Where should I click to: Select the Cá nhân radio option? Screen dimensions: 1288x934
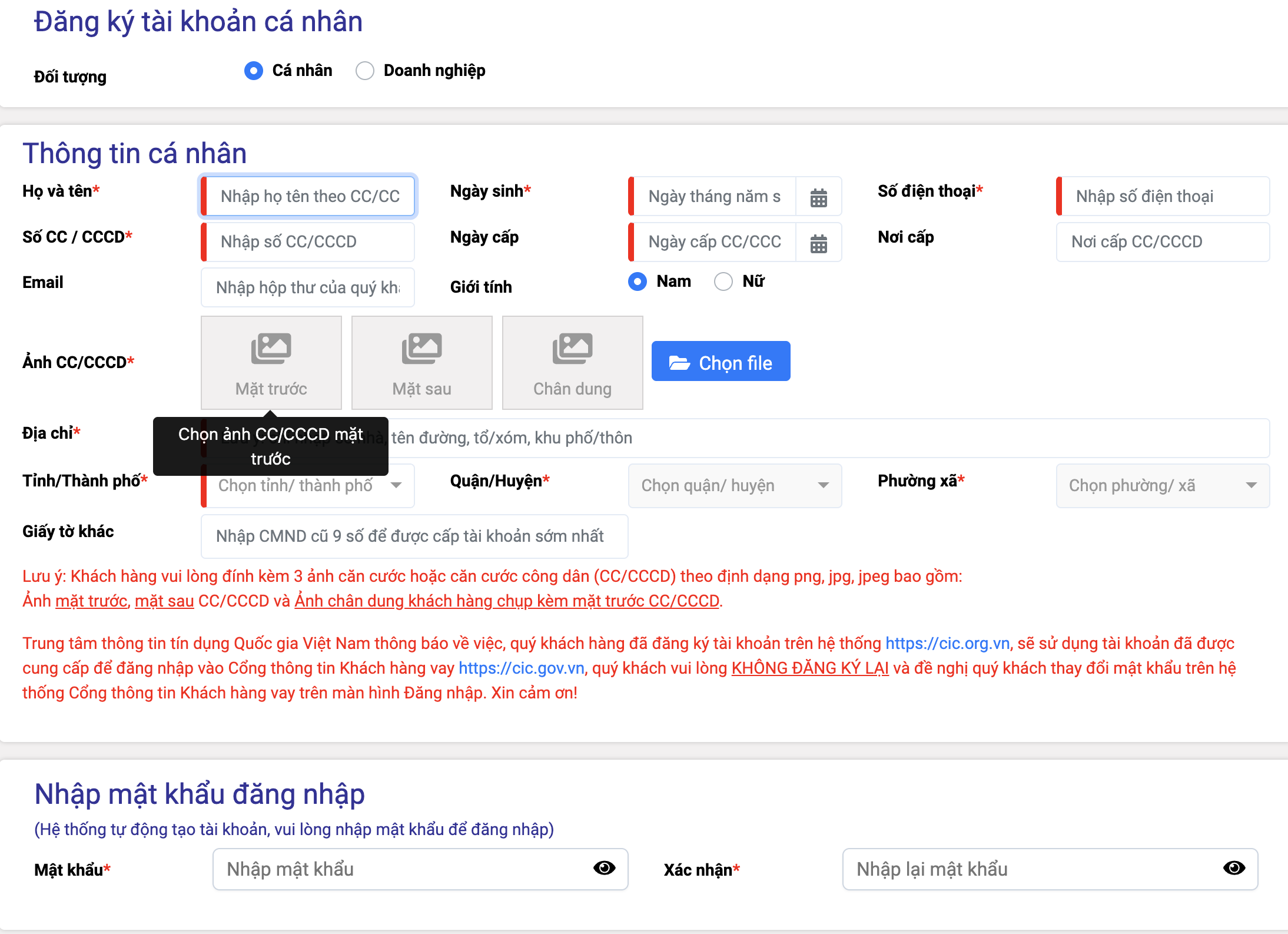click(254, 71)
